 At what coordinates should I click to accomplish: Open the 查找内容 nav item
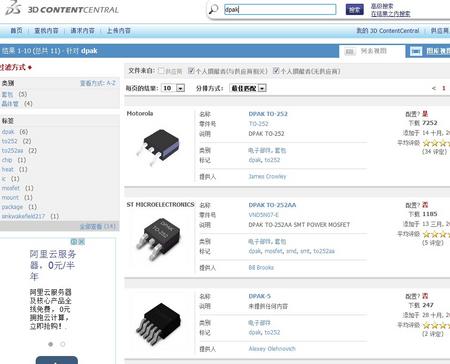tap(46, 31)
